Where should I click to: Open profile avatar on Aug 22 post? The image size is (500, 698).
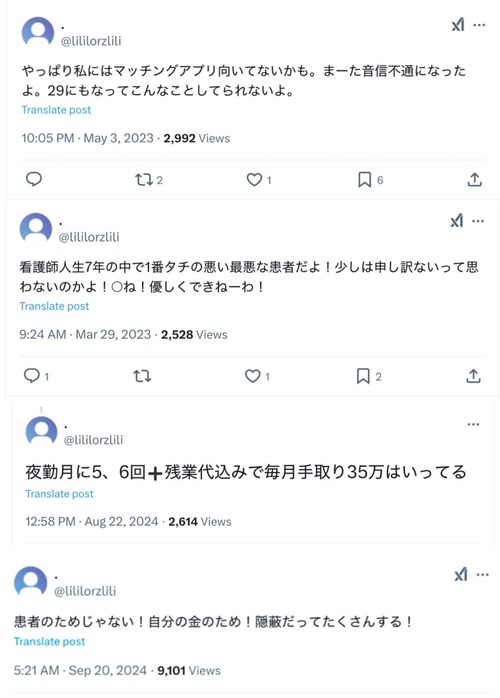[x=41, y=431]
